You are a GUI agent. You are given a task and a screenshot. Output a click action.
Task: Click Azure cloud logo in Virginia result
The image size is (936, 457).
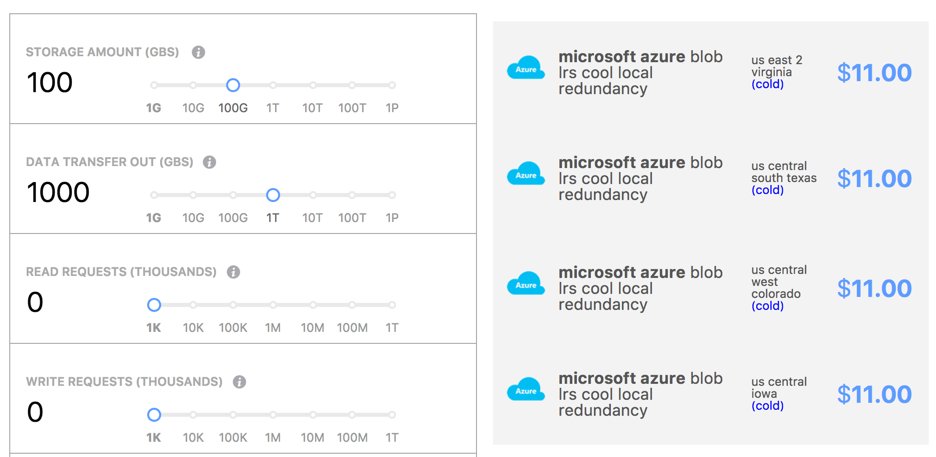526,69
